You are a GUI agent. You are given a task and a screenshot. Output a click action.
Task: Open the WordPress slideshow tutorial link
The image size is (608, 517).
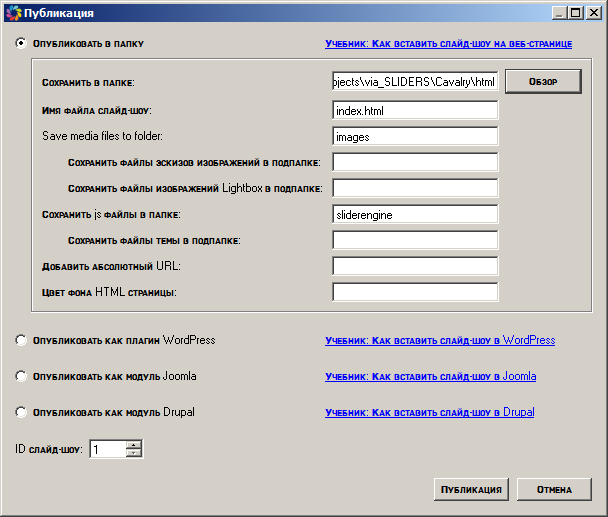point(440,341)
